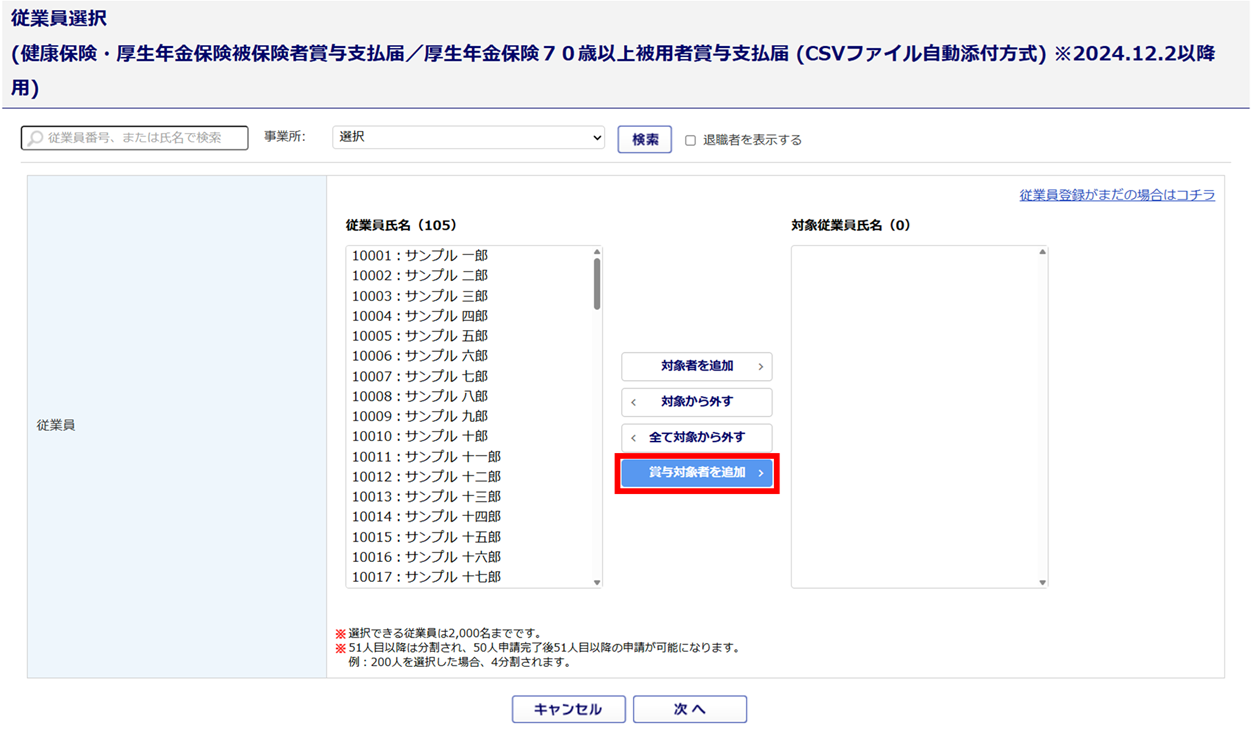
Task: Select 10003：サンプル 三郎 in employee list
Action: [x=469, y=296]
